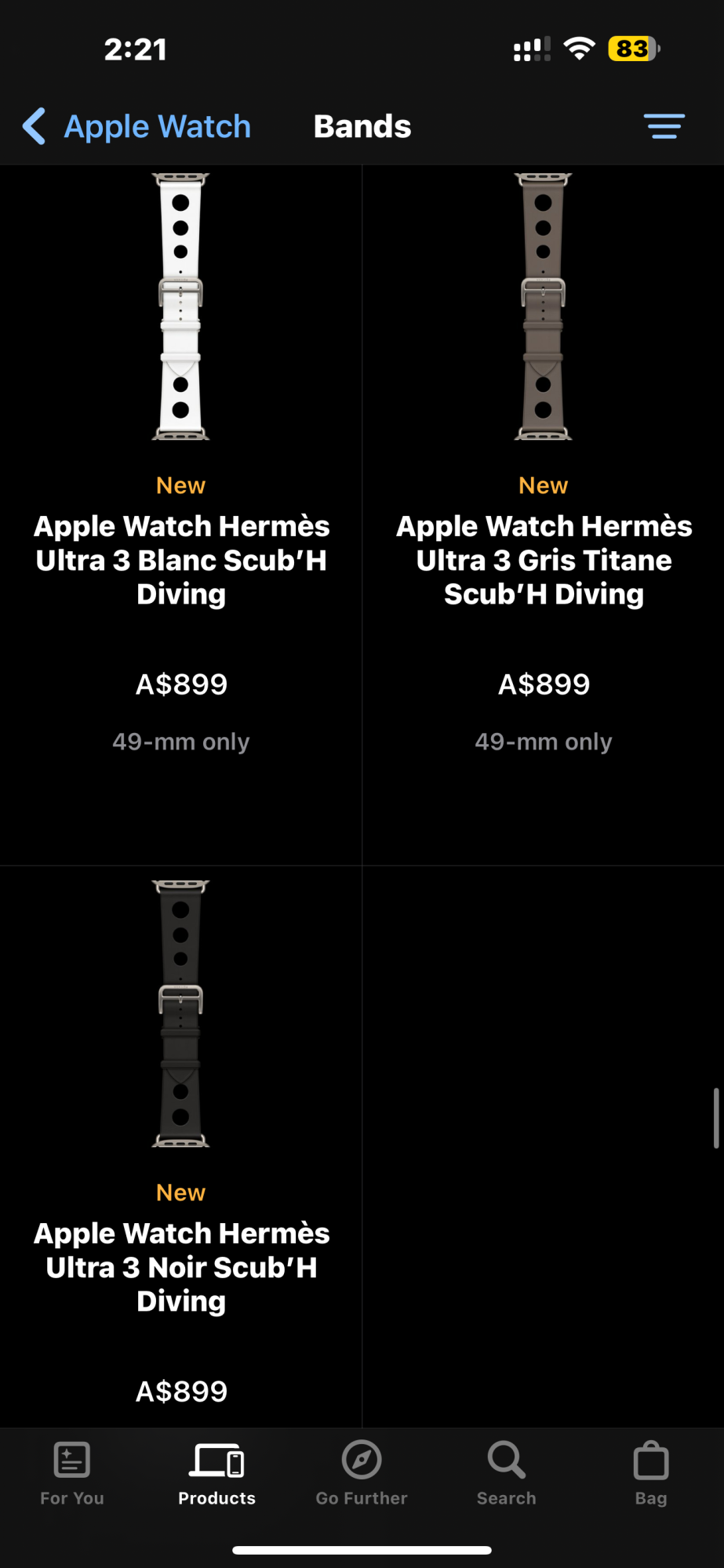The width and height of the screenshot is (724, 1568).
Task: Tap the A$899 price under Gris Titane
Action: (544, 684)
